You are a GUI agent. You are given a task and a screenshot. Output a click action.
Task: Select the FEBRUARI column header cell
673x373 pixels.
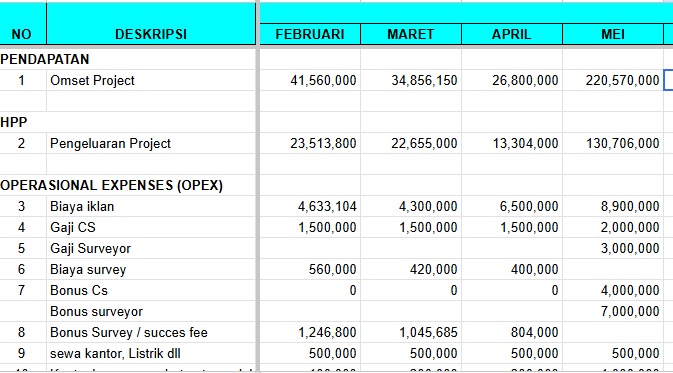[x=310, y=34]
